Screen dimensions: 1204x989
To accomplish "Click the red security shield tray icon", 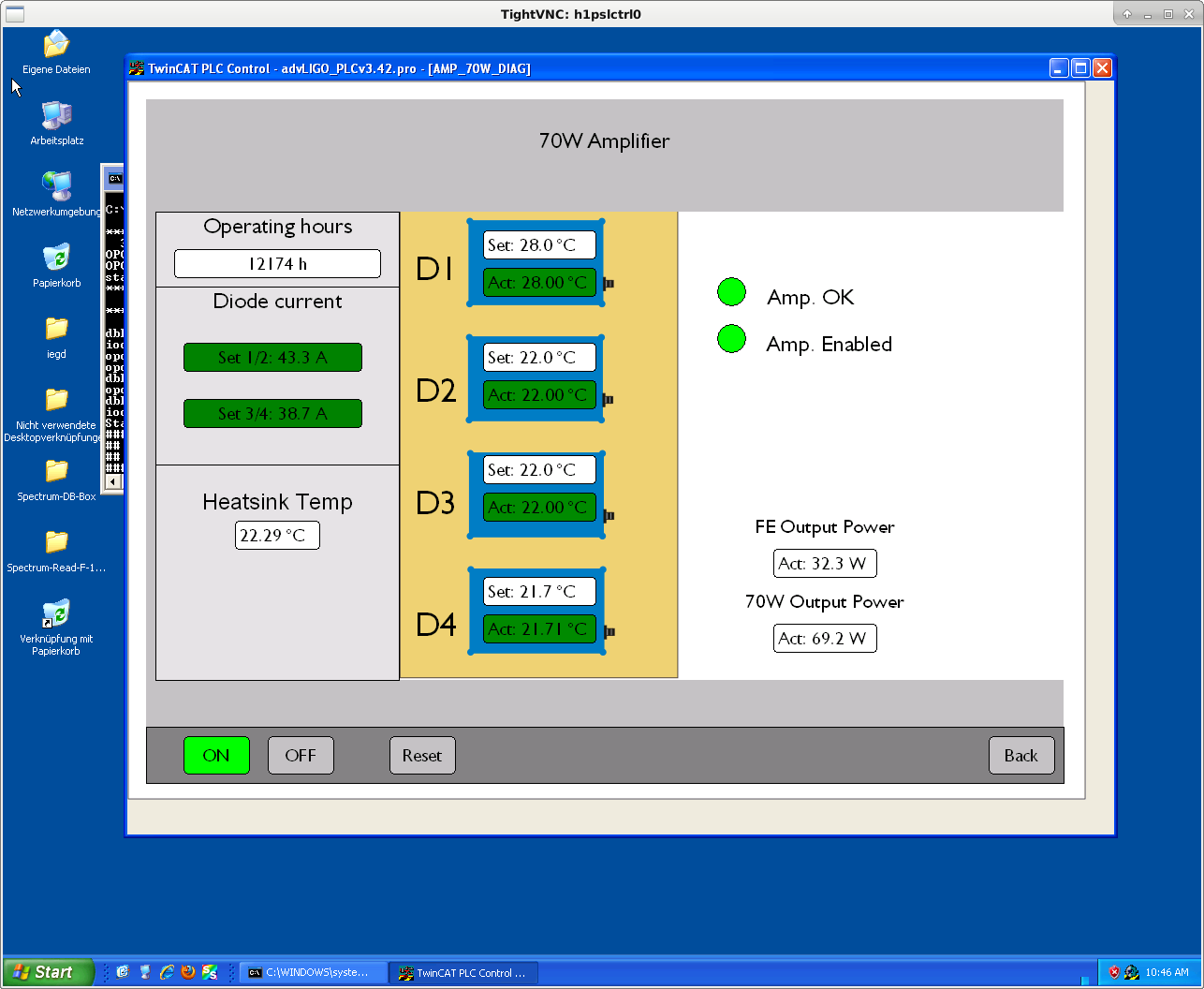I will point(1114,972).
